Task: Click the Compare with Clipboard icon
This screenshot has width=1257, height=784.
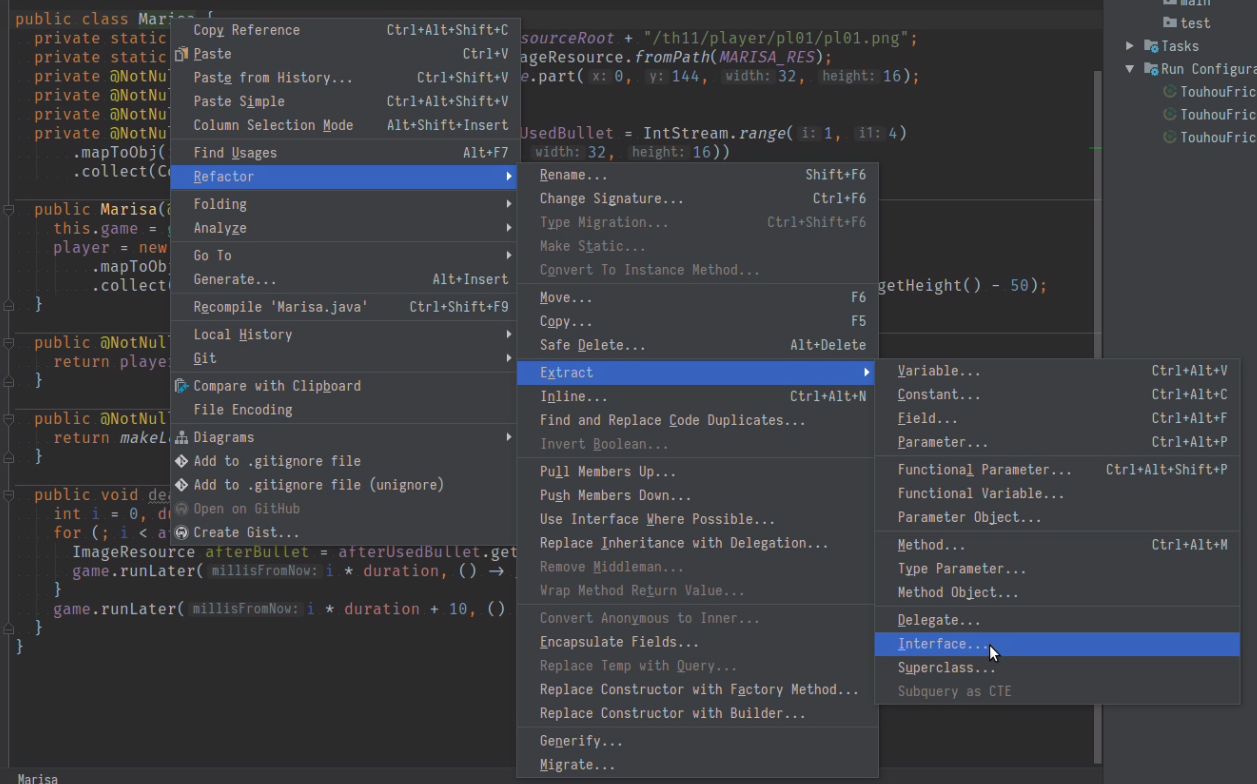Action: click(182, 386)
